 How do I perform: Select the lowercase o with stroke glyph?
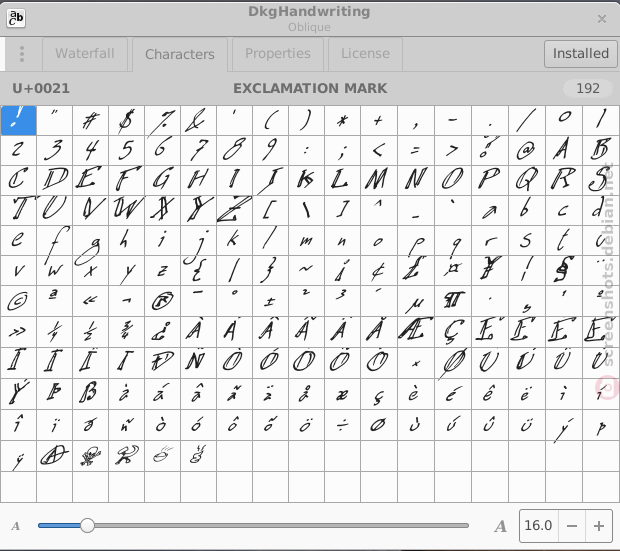tap(379, 424)
